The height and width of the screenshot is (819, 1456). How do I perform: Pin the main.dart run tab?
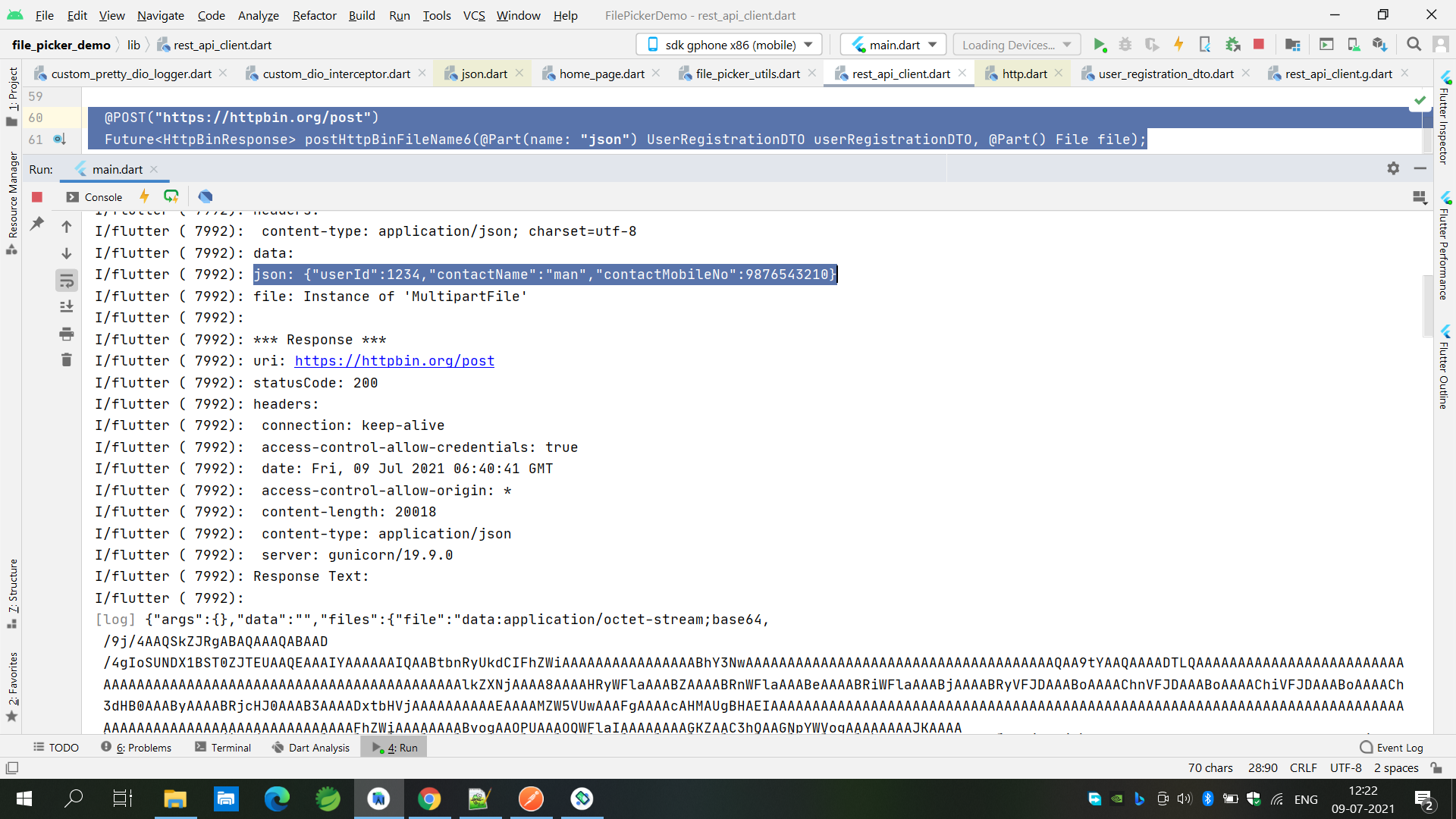(36, 224)
